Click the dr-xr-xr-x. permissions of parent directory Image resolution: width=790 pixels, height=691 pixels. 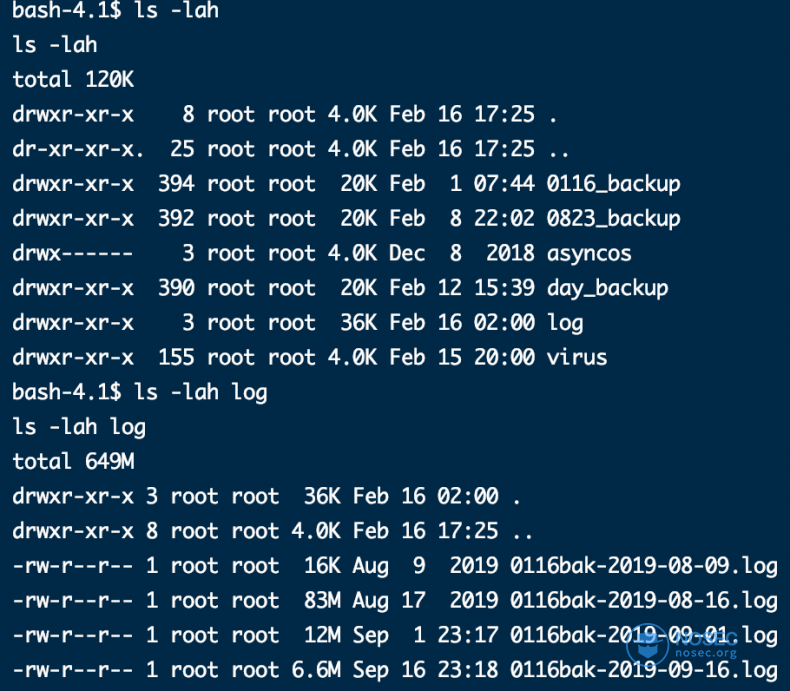[78, 150]
